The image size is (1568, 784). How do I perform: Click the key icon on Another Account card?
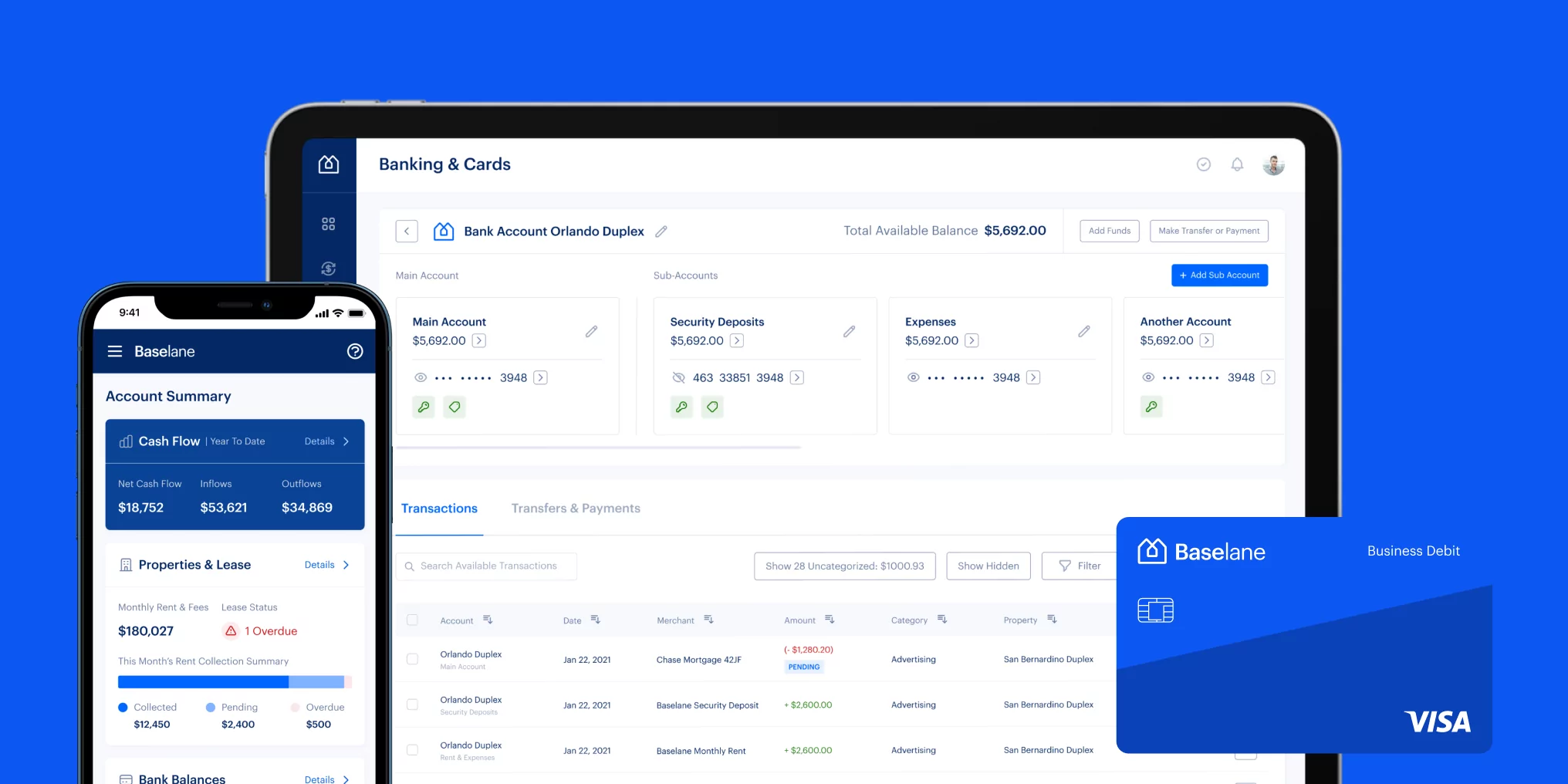(1151, 407)
